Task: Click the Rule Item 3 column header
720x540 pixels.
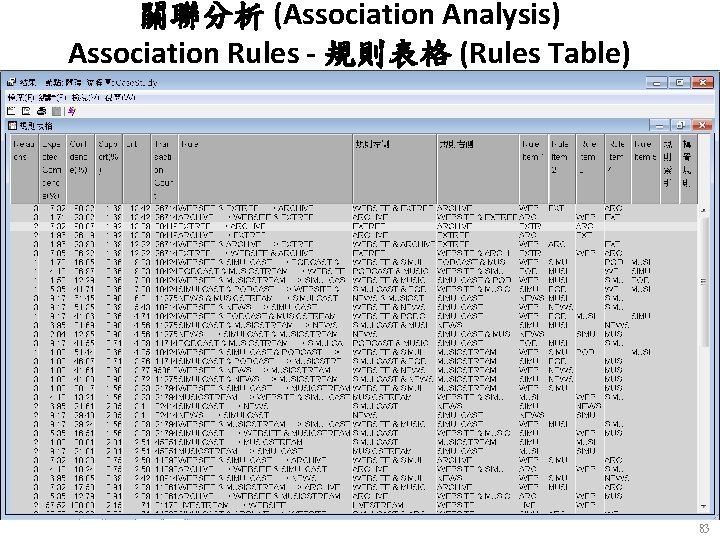Action: click(x=590, y=169)
